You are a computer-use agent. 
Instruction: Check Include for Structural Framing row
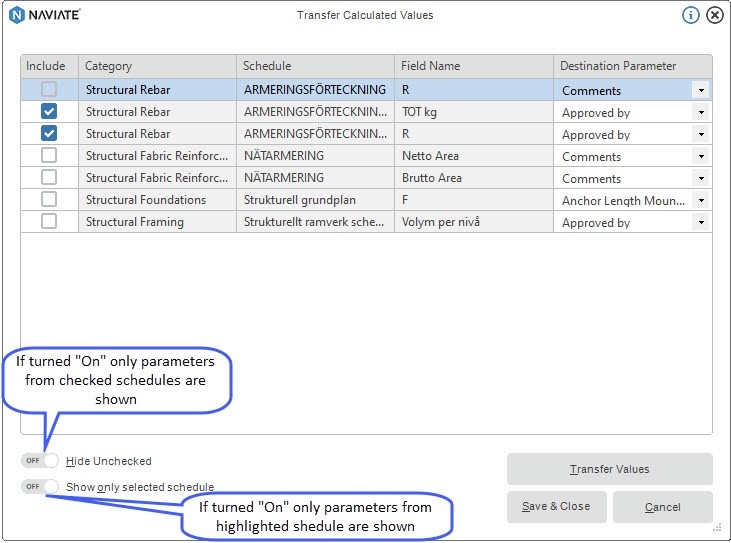pos(49,222)
